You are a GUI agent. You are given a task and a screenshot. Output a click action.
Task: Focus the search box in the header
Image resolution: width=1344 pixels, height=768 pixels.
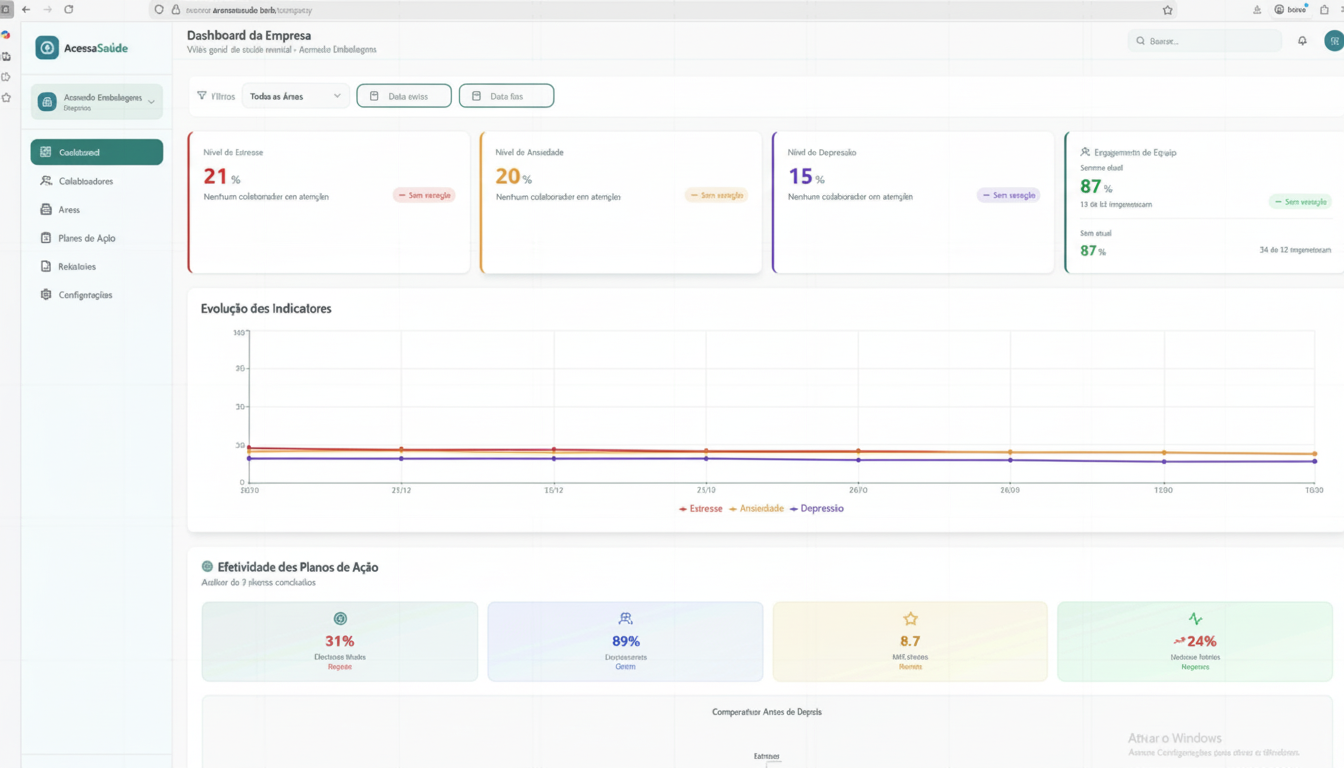pyautogui.click(x=1204, y=41)
